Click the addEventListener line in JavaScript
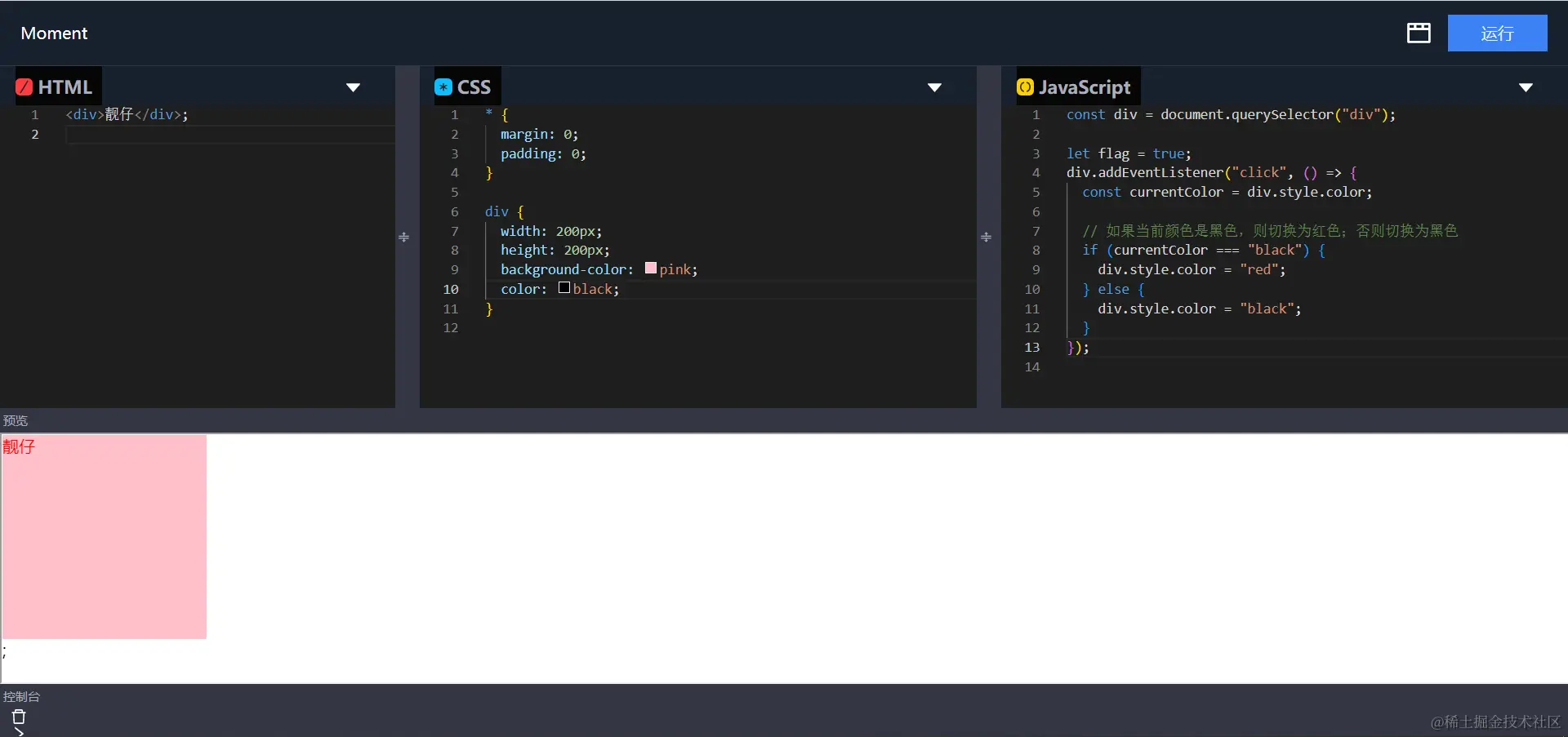The height and width of the screenshot is (737, 1568). (x=1211, y=173)
